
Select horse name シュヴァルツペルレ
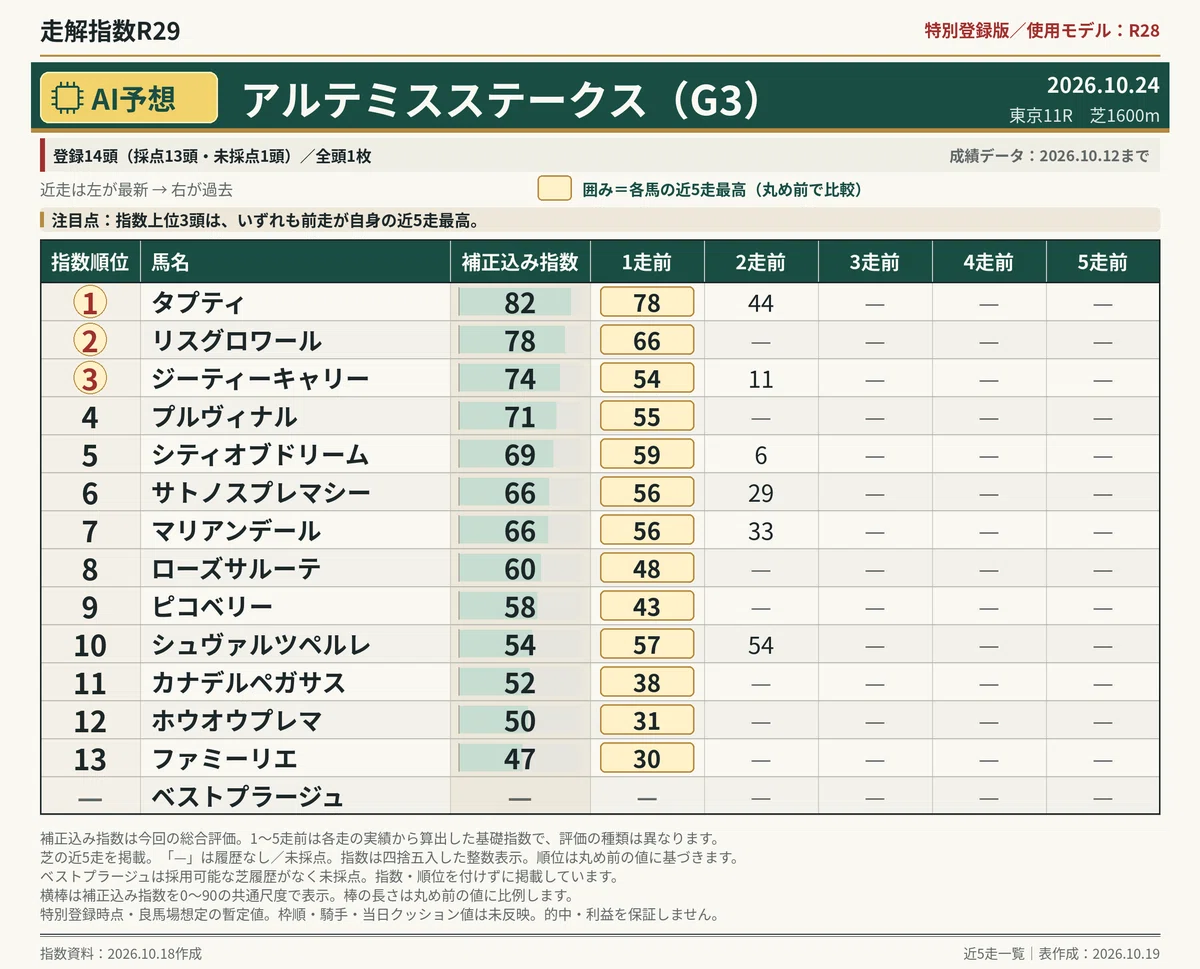pyautogui.click(x=260, y=645)
